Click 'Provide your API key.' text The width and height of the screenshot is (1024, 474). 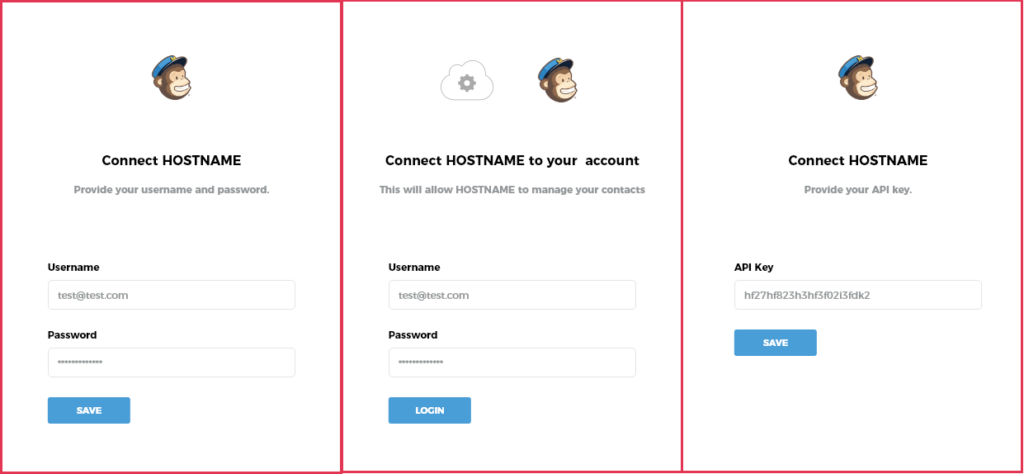pyautogui.click(x=857, y=190)
